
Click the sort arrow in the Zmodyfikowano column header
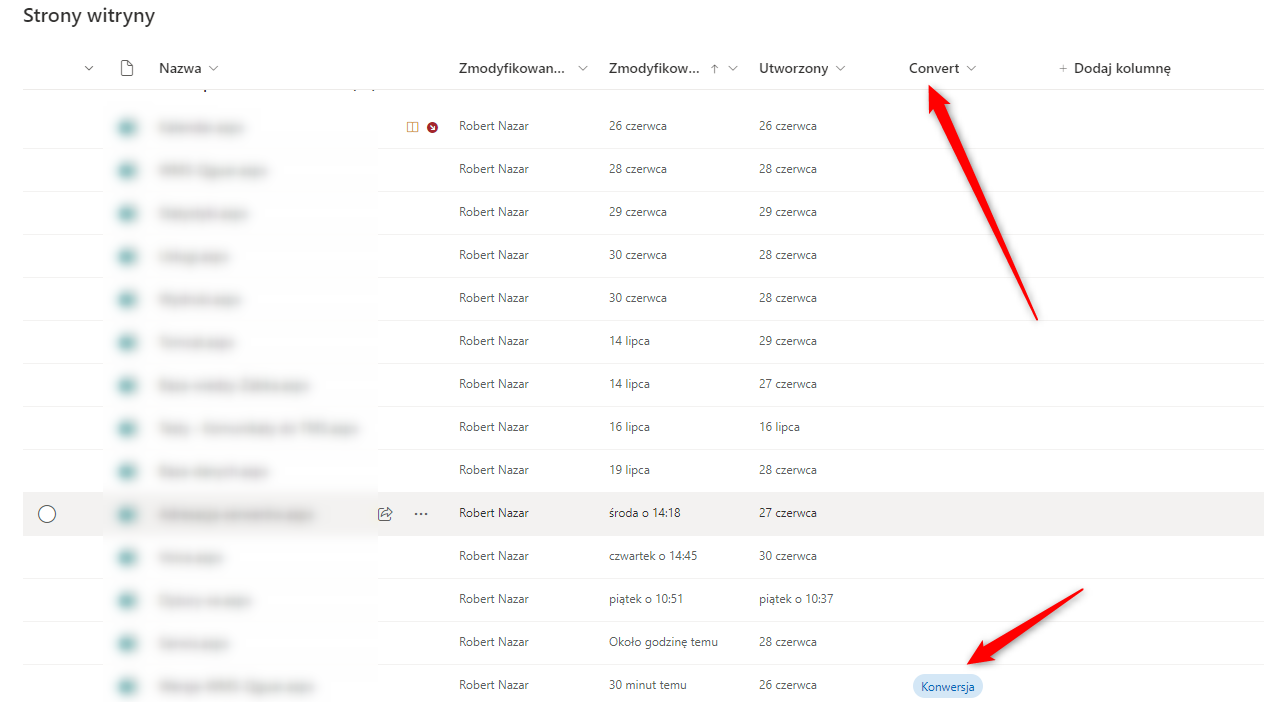coord(714,69)
